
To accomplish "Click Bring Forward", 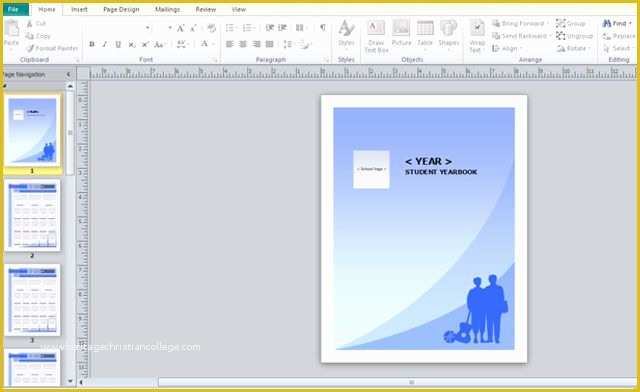I will tap(518, 24).
